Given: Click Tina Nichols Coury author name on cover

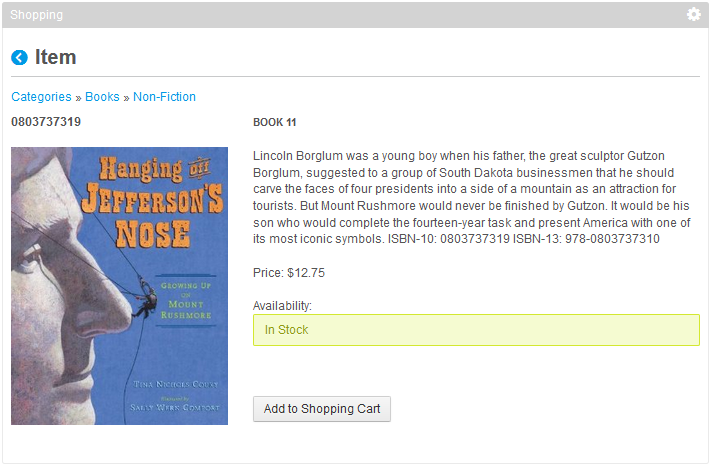Looking at the screenshot, I should (175, 384).
